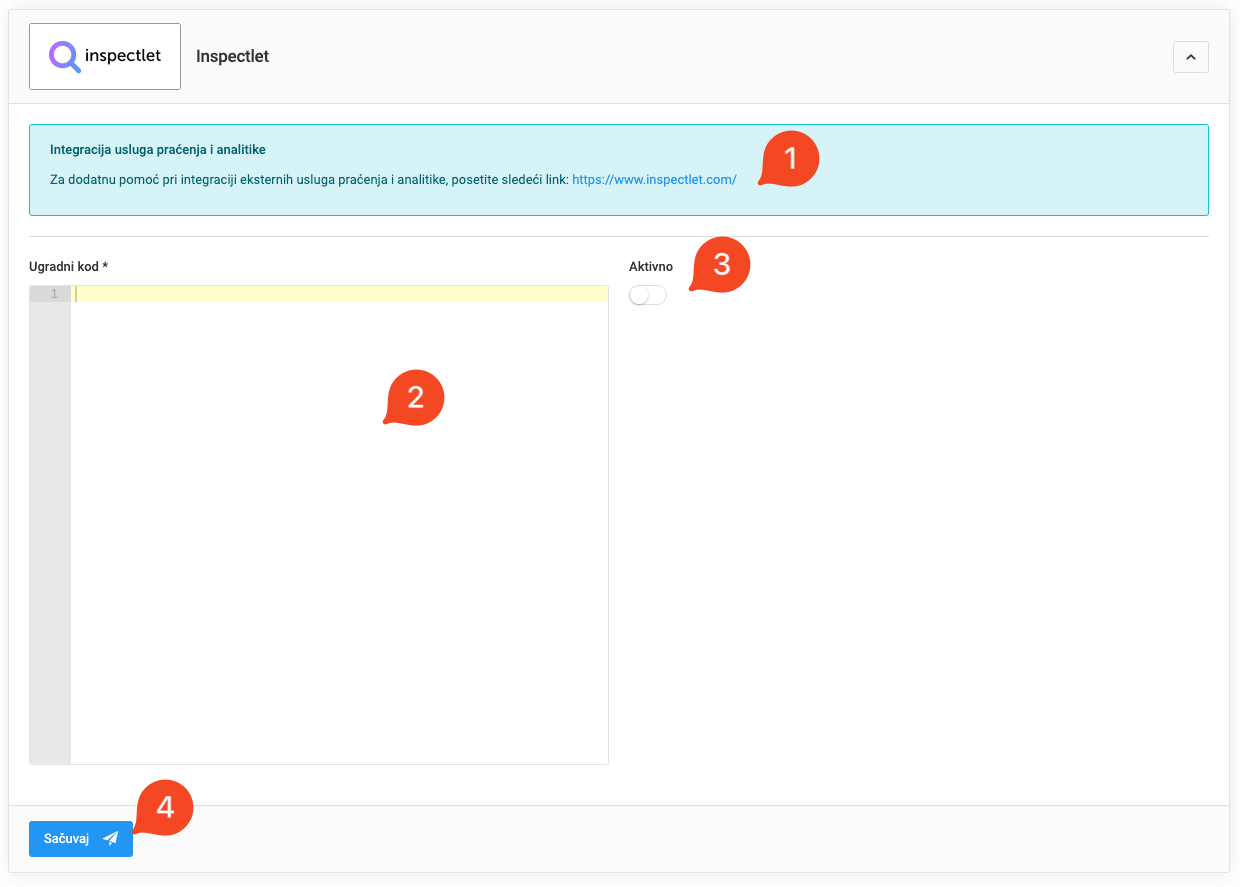This screenshot has height=887, width=1240.
Task: Click the "Integracija usluga praćenja i analitike" heading
Action: 157,149
